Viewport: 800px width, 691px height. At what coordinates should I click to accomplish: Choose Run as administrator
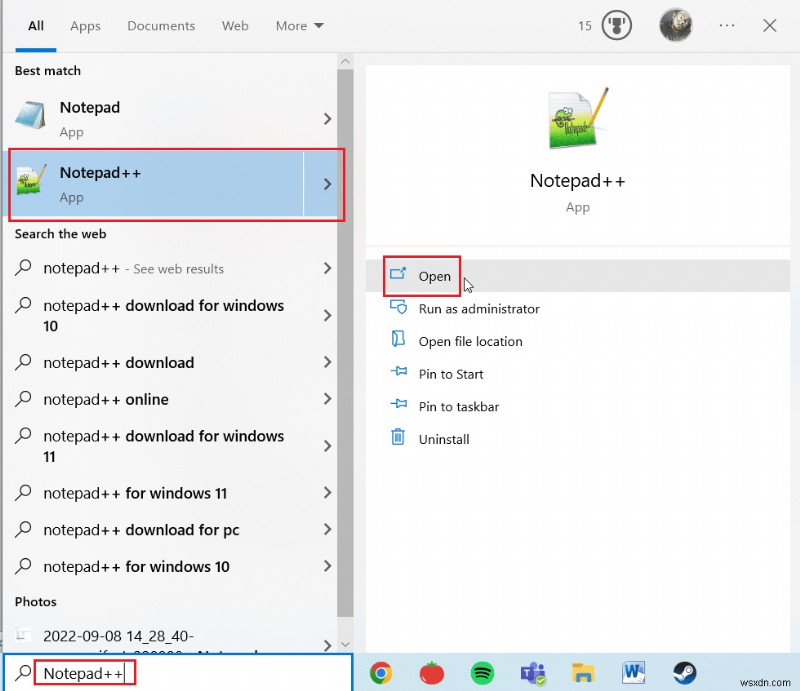578,308
